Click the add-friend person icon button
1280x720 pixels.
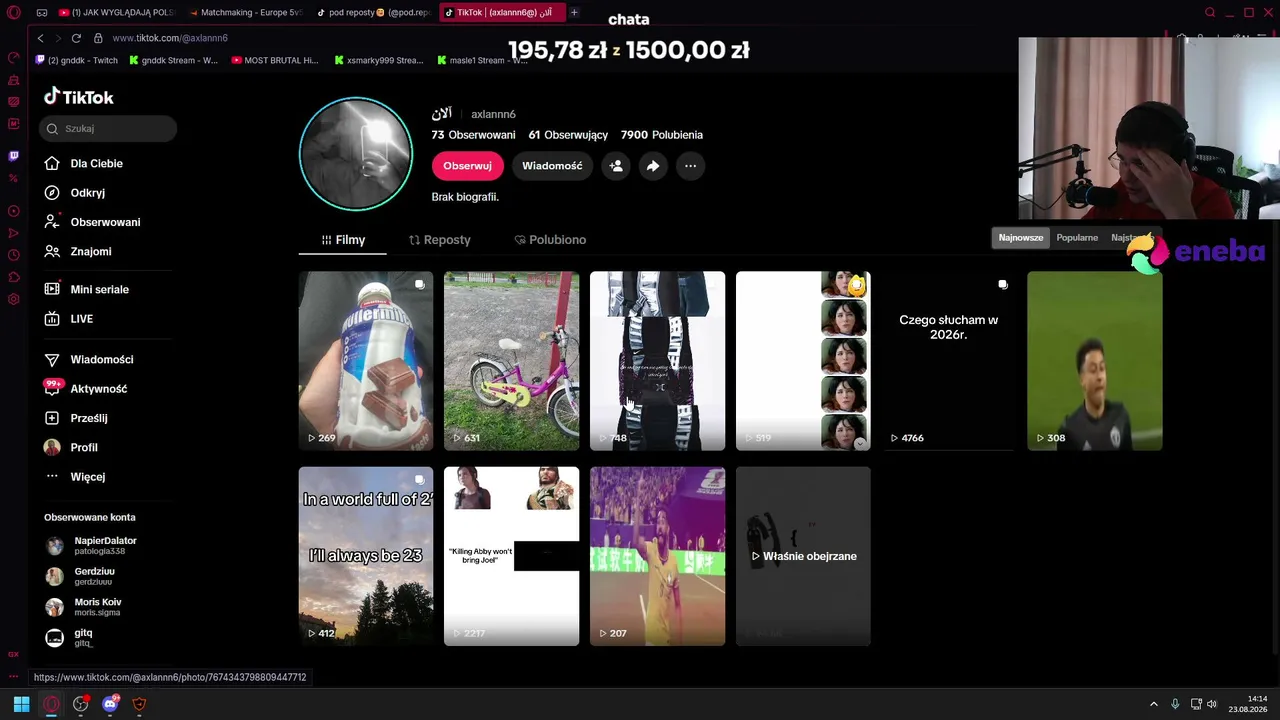tap(616, 166)
